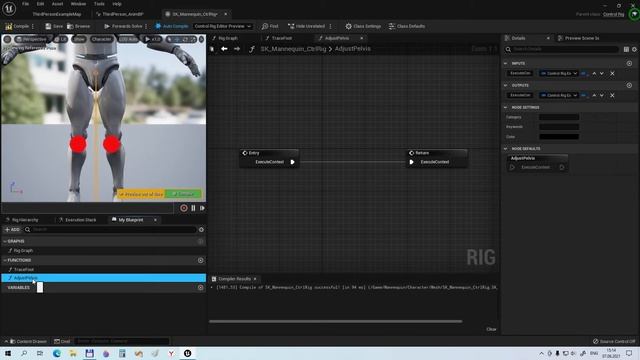Image resolution: width=640 pixels, height=360 pixels.
Task: Open the Asset menu
Action: click(x=57, y=4)
